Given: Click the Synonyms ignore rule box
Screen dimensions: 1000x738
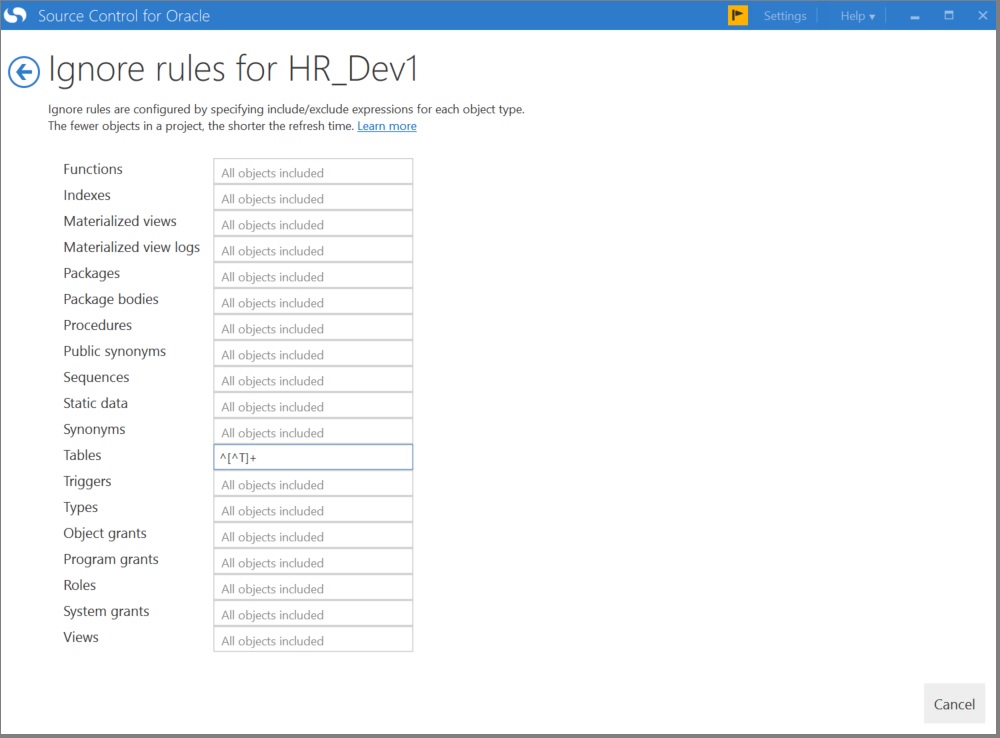Looking at the screenshot, I should 312,431.
